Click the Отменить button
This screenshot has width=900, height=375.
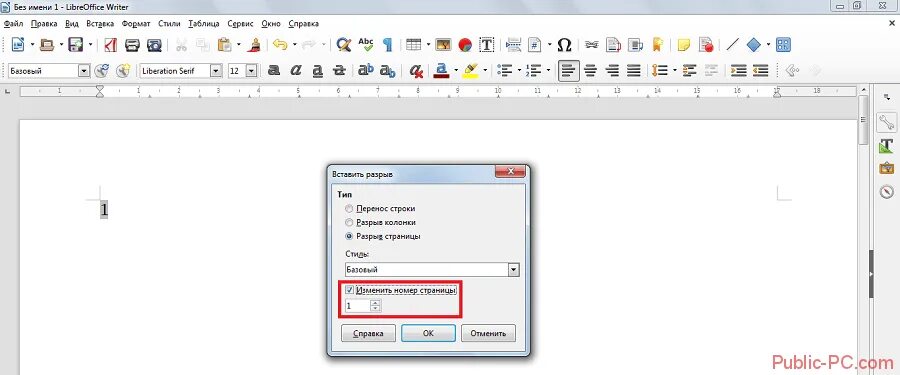[x=488, y=333]
